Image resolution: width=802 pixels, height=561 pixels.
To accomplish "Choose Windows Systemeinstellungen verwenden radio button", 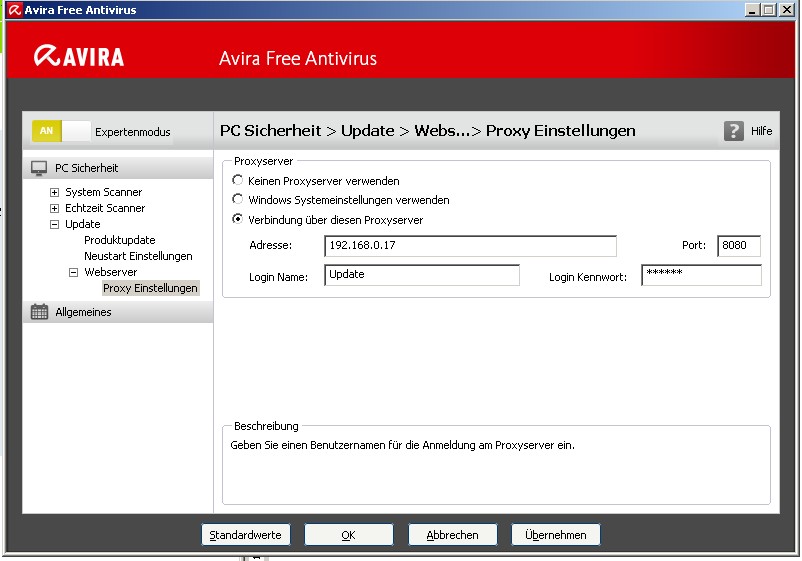I will (237, 200).
